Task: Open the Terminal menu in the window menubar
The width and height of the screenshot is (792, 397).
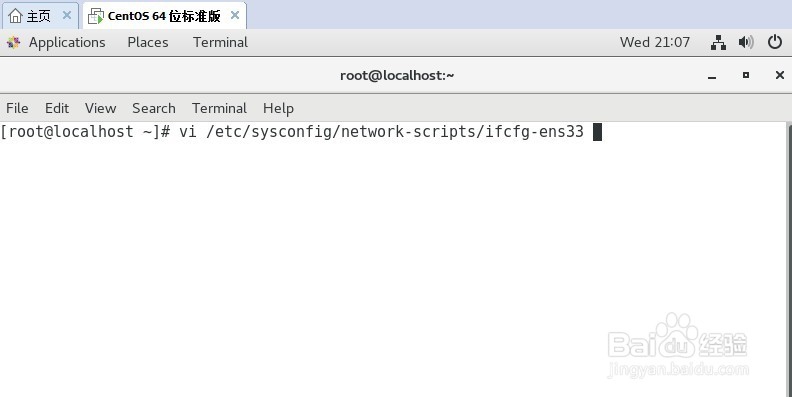Action: pos(219,108)
